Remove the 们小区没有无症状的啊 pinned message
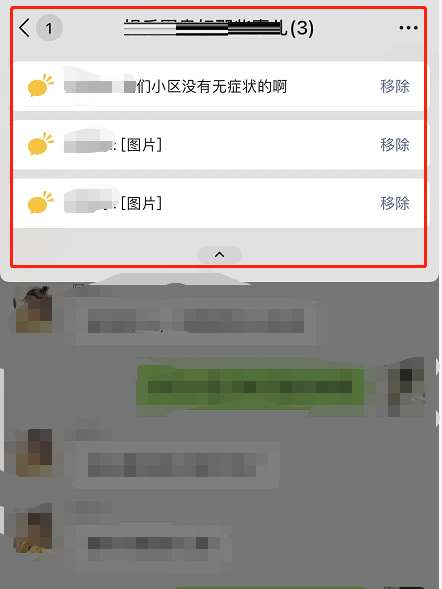The image size is (442, 589). click(x=395, y=86)
